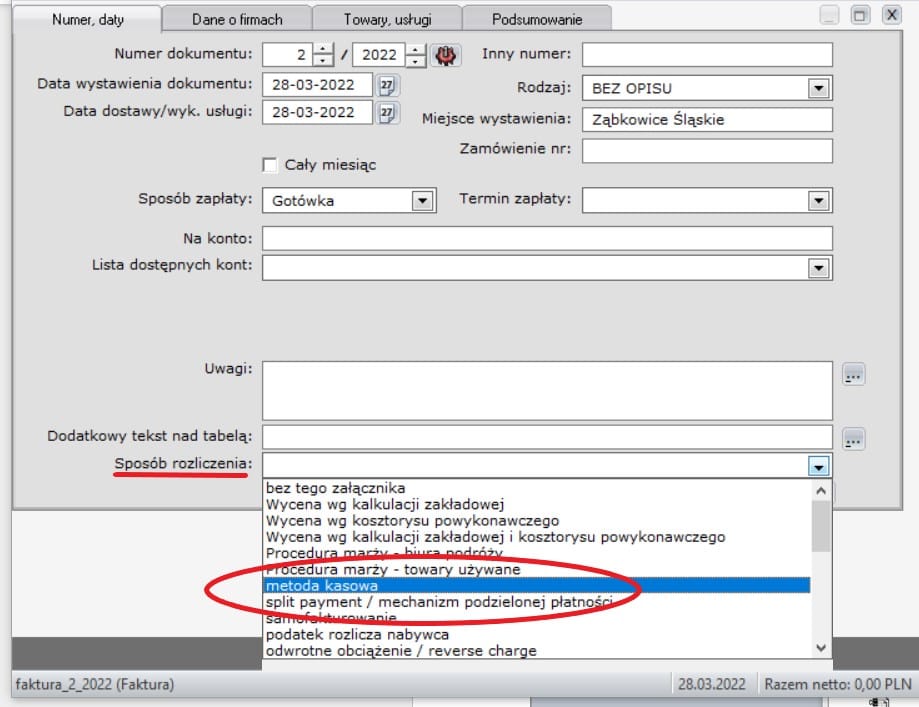
Task: Expand the Termin zapłaty dropdown
Action: pyautogui.click(x=819, y=201)
